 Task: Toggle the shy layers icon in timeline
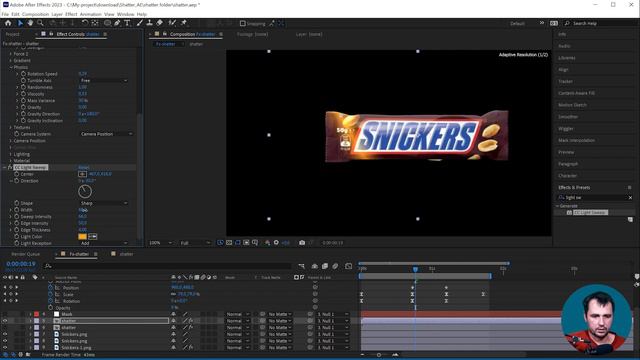pyautogui.click(x=315, y=266)
